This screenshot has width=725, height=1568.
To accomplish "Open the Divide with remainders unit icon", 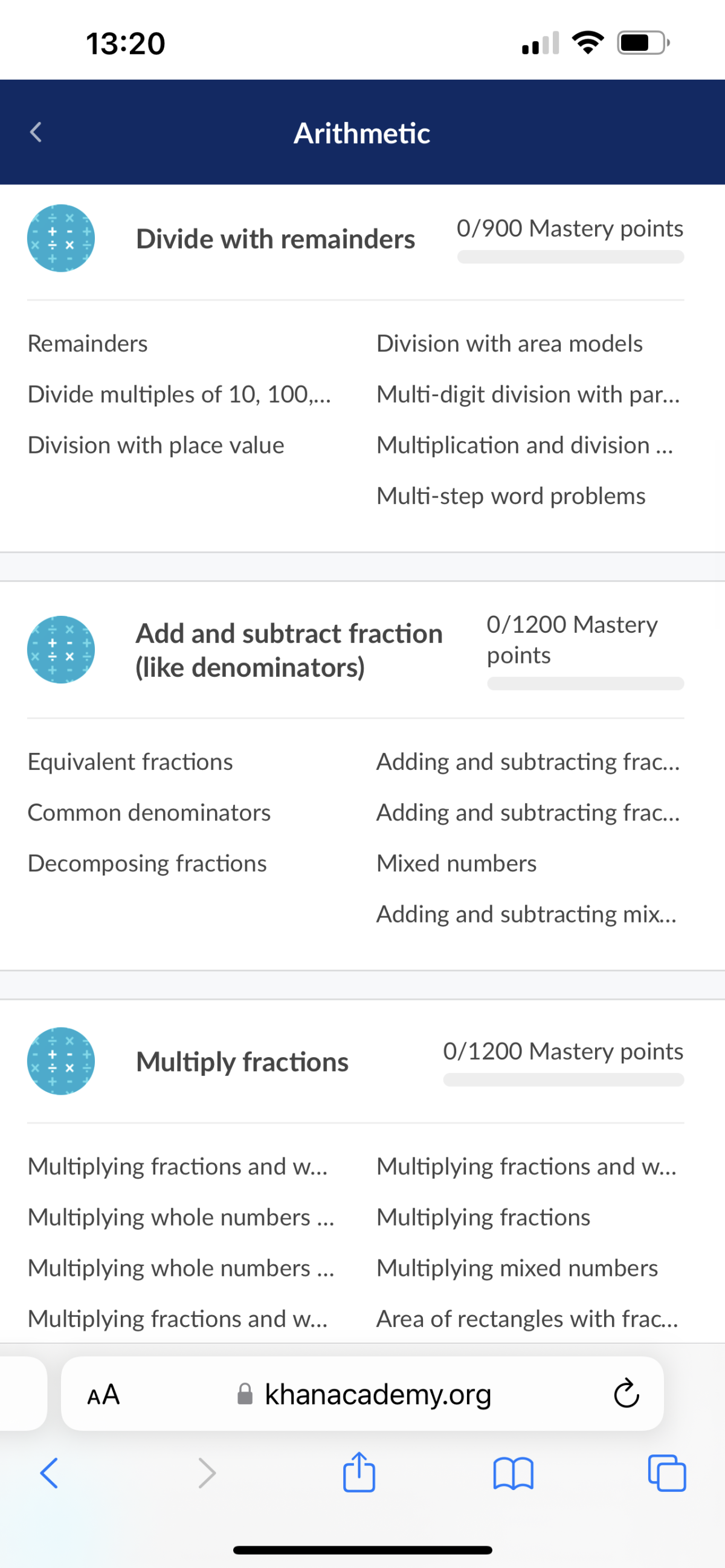I will (61, 238).
